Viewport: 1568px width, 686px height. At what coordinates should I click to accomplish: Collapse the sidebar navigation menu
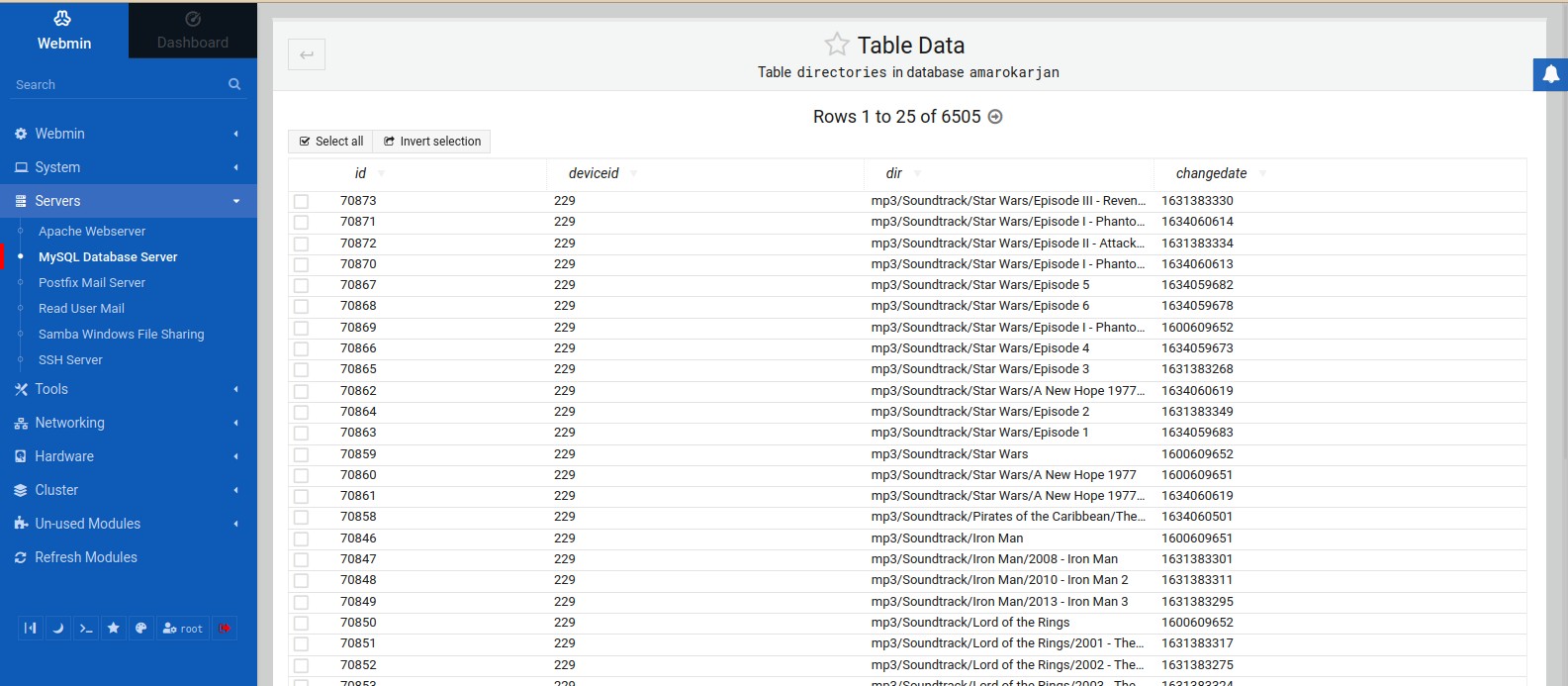31,628
